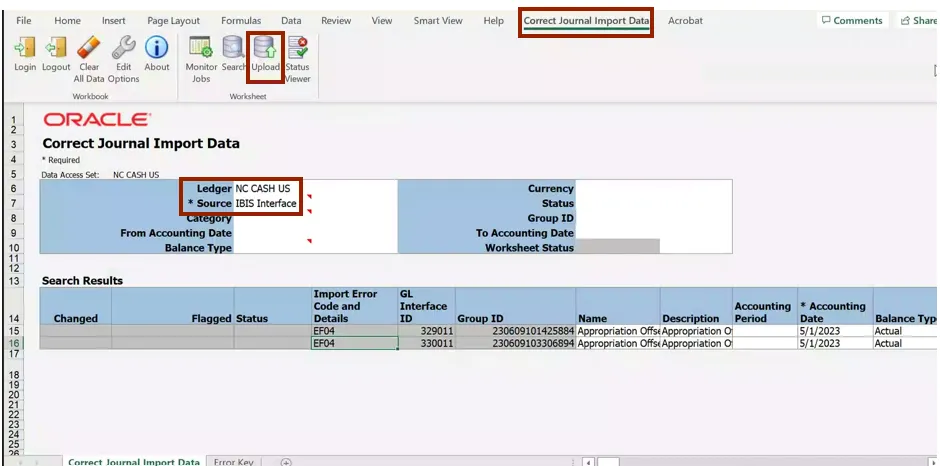
Task: Select row header 15
Action: [x=14, y=331]
